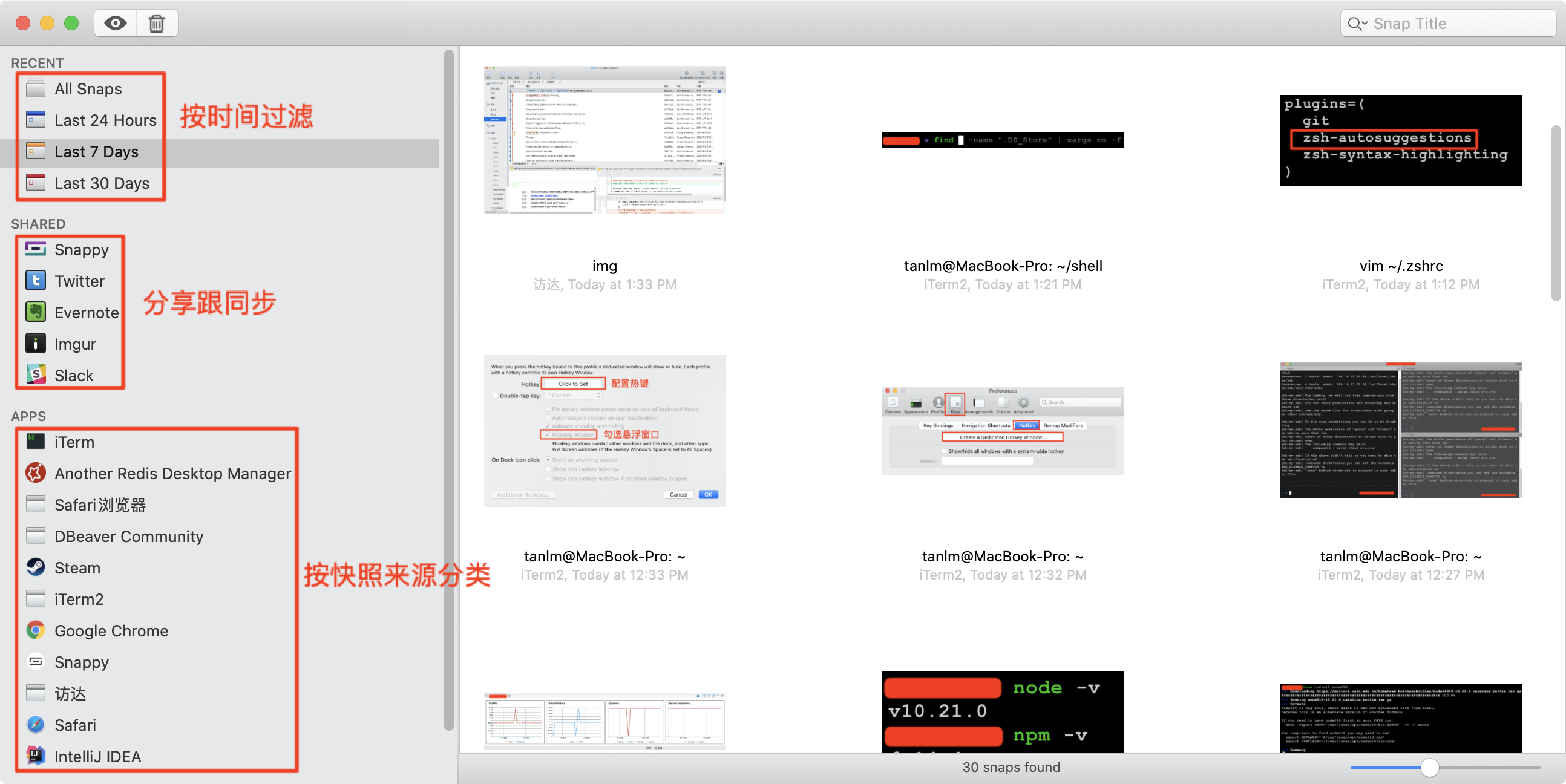Select the Evernote label in Shared list
The image size is (1566, 784).
(x=87, y=312)
